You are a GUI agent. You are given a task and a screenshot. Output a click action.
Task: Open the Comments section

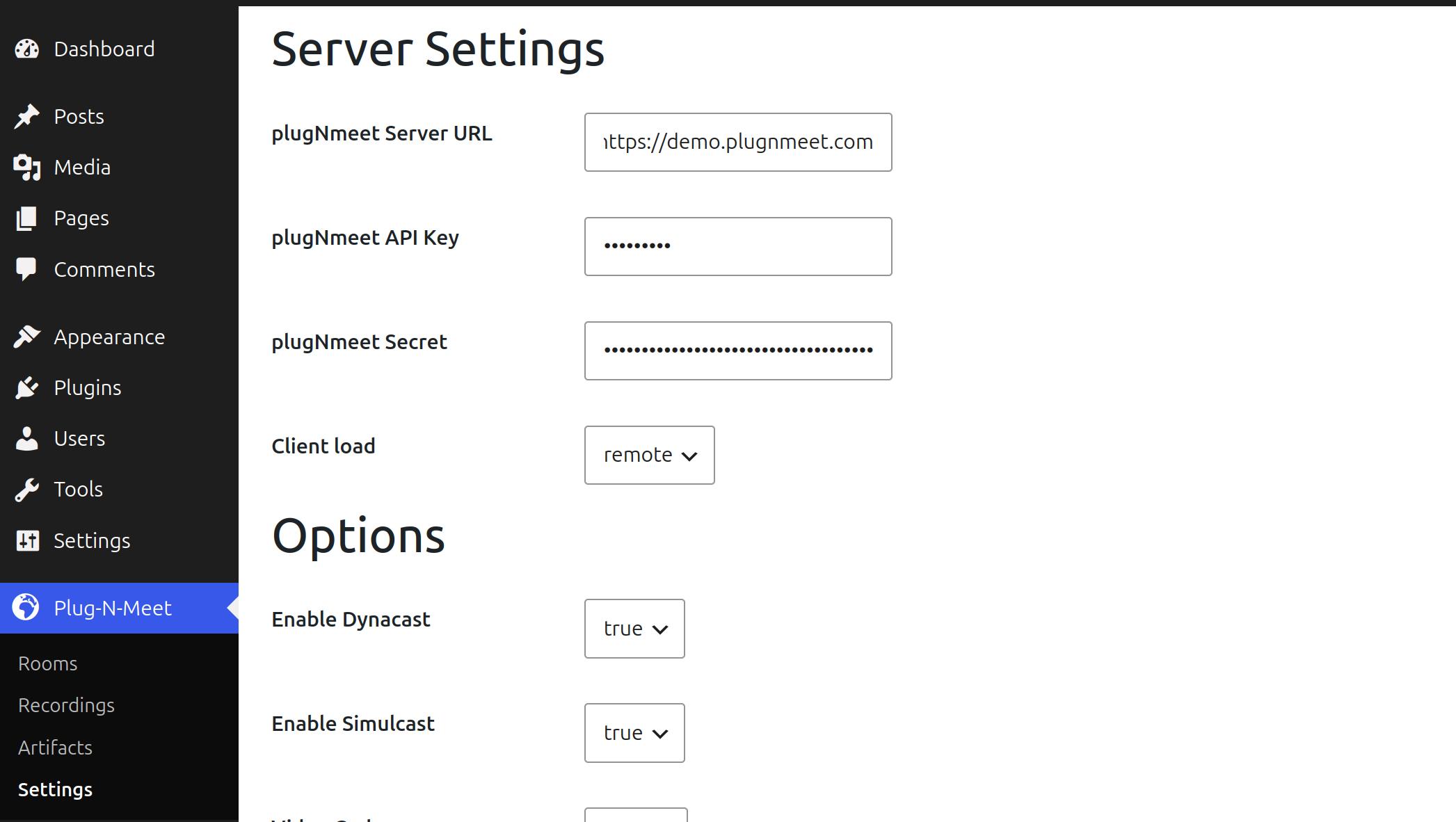click(120, 269)
